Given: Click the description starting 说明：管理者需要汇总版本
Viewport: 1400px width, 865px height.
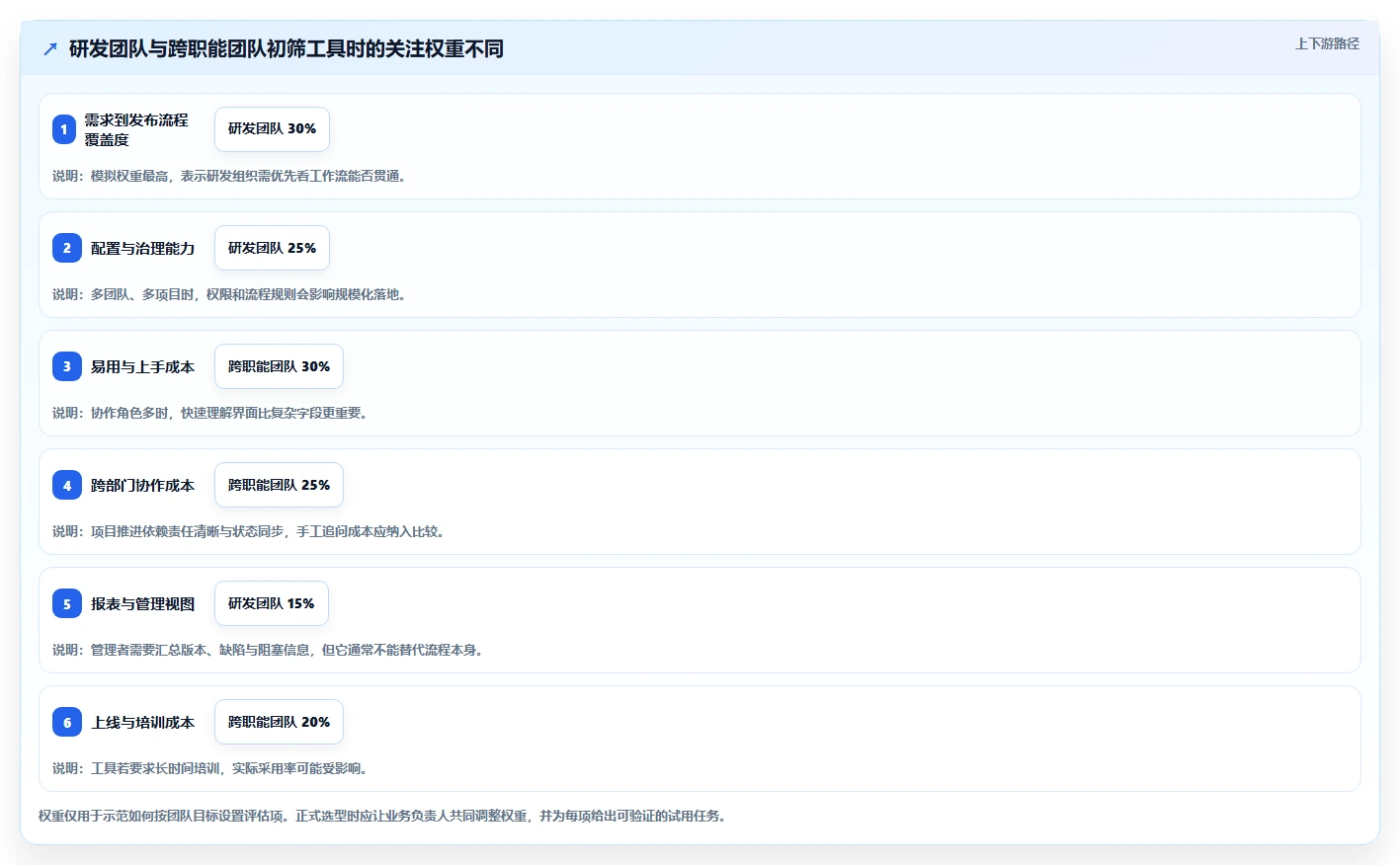Looking at the screenshot, I should coord(270,650).
